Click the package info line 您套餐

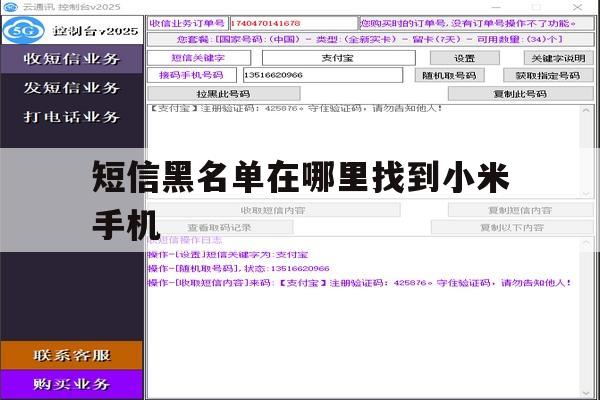[370, 39]
